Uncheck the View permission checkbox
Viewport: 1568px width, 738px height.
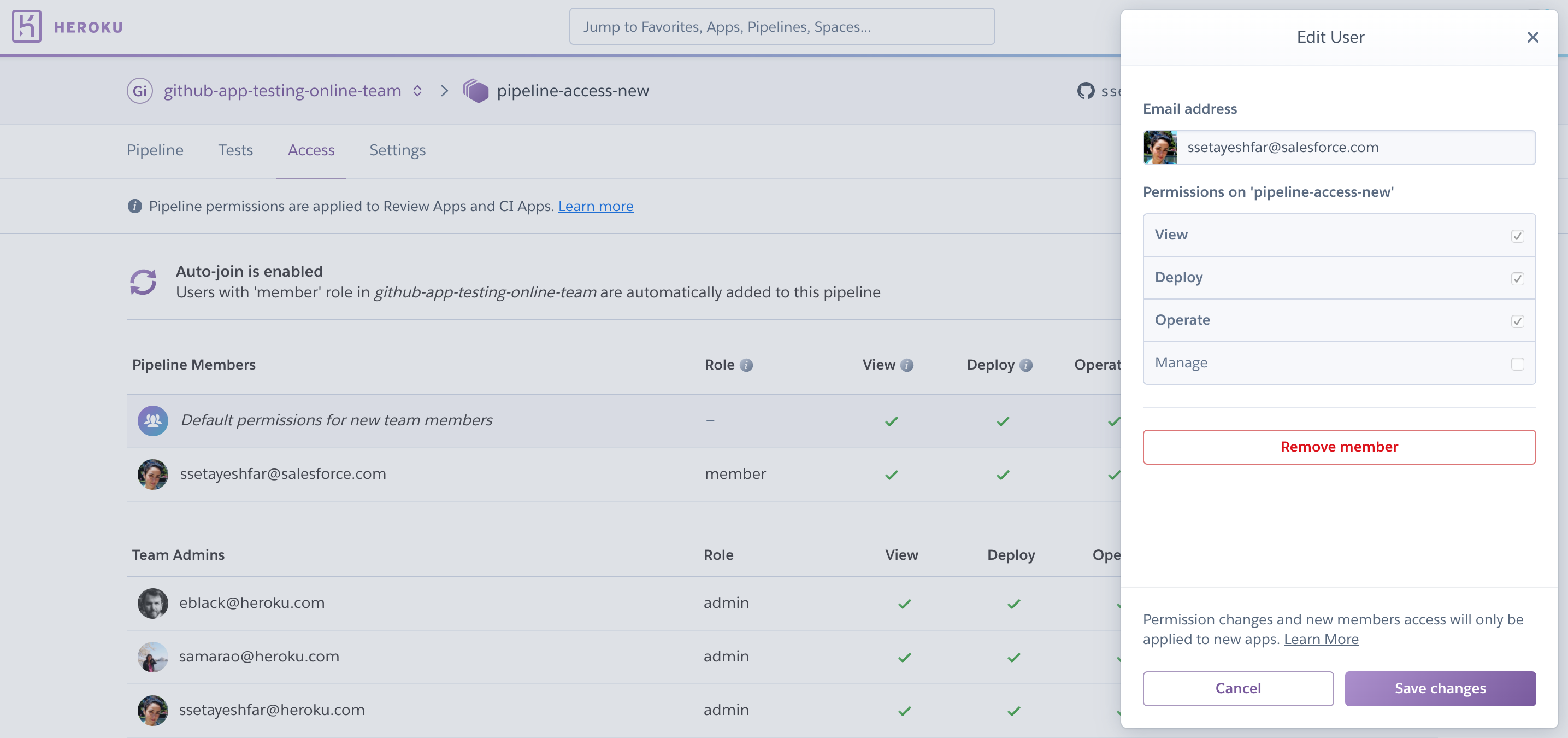click(1517, 236)
